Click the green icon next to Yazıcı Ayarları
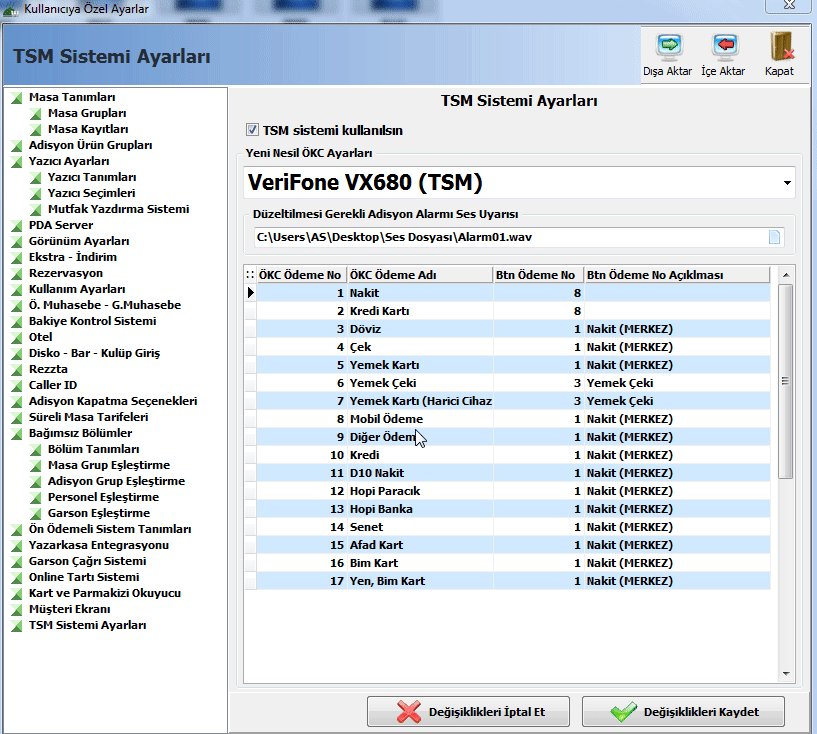The height and width of the screenshot is (734, 817). pyautogui.click(x=17, y=161)
